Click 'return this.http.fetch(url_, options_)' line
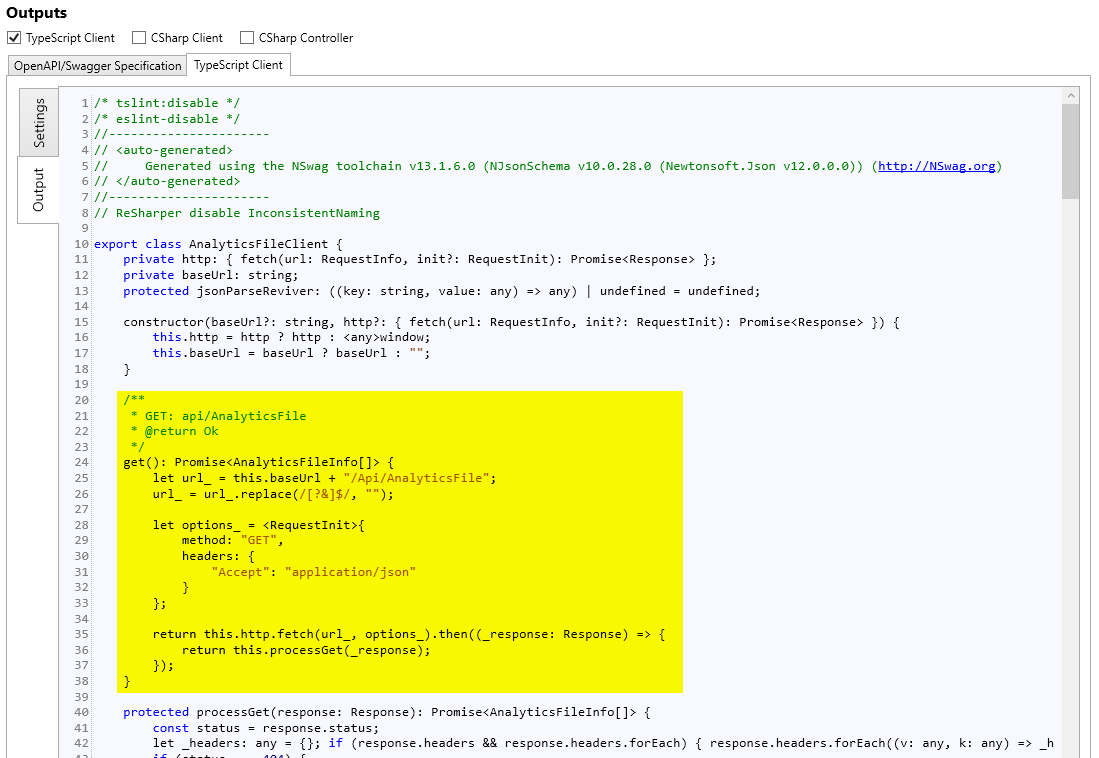 pyautogui.click(x=409, y=635)
